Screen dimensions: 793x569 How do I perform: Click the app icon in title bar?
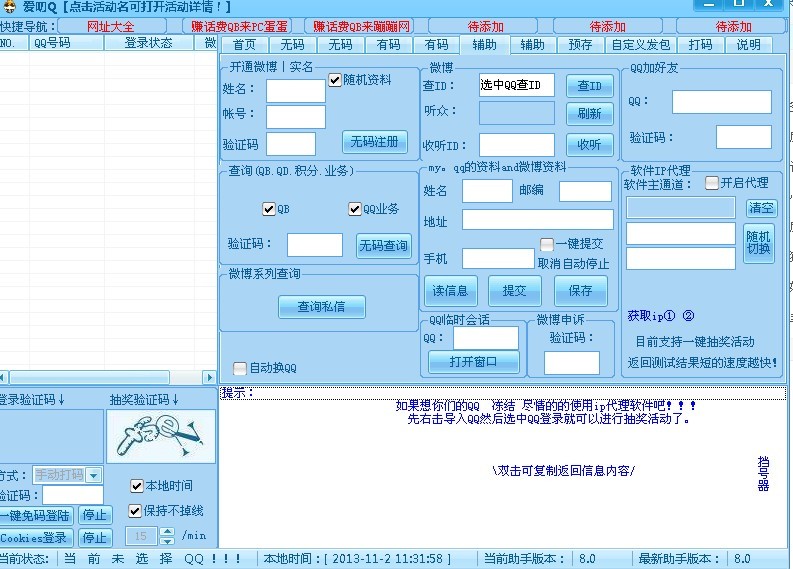(x=9, y=7)
